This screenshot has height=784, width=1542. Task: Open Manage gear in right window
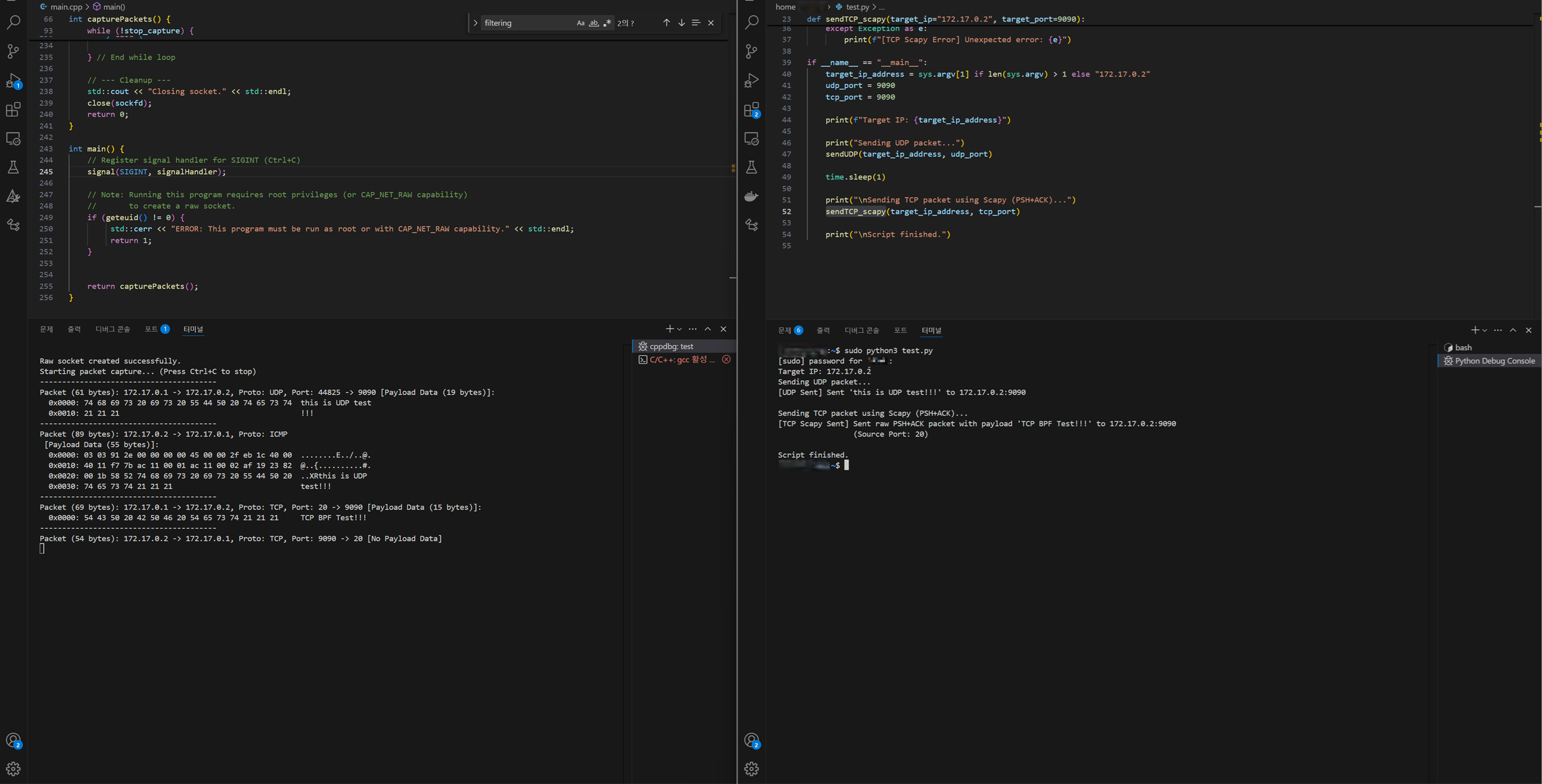pyautogui.click(x=751, y=769)
